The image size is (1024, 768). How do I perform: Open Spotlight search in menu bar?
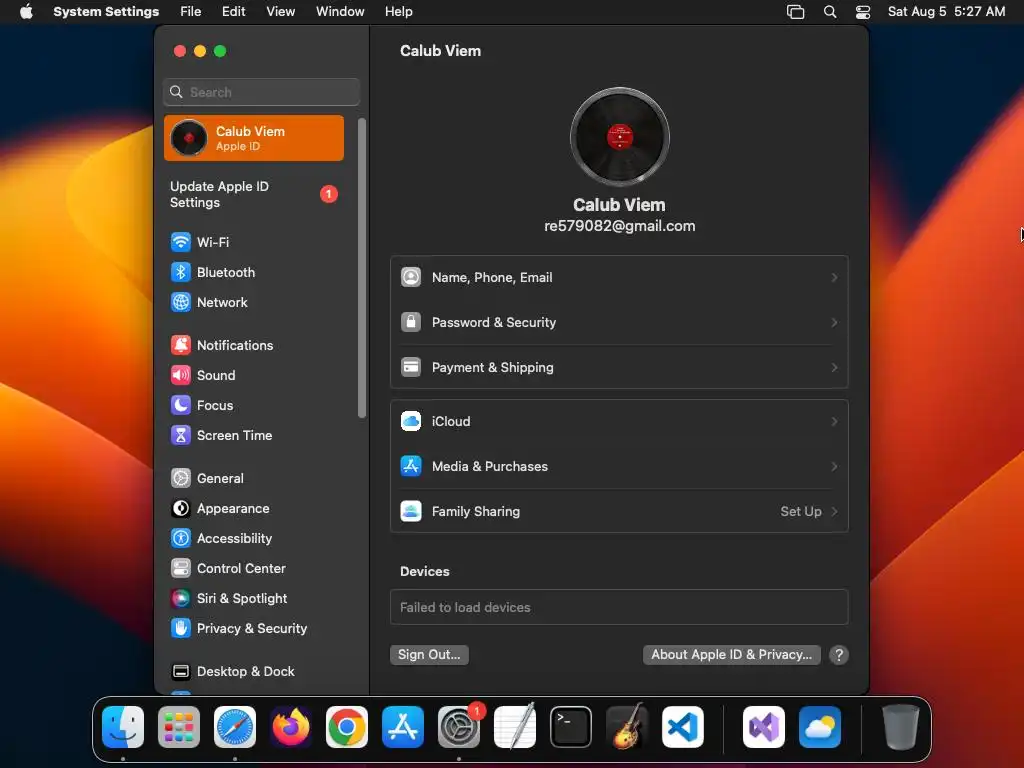[829, 11]
